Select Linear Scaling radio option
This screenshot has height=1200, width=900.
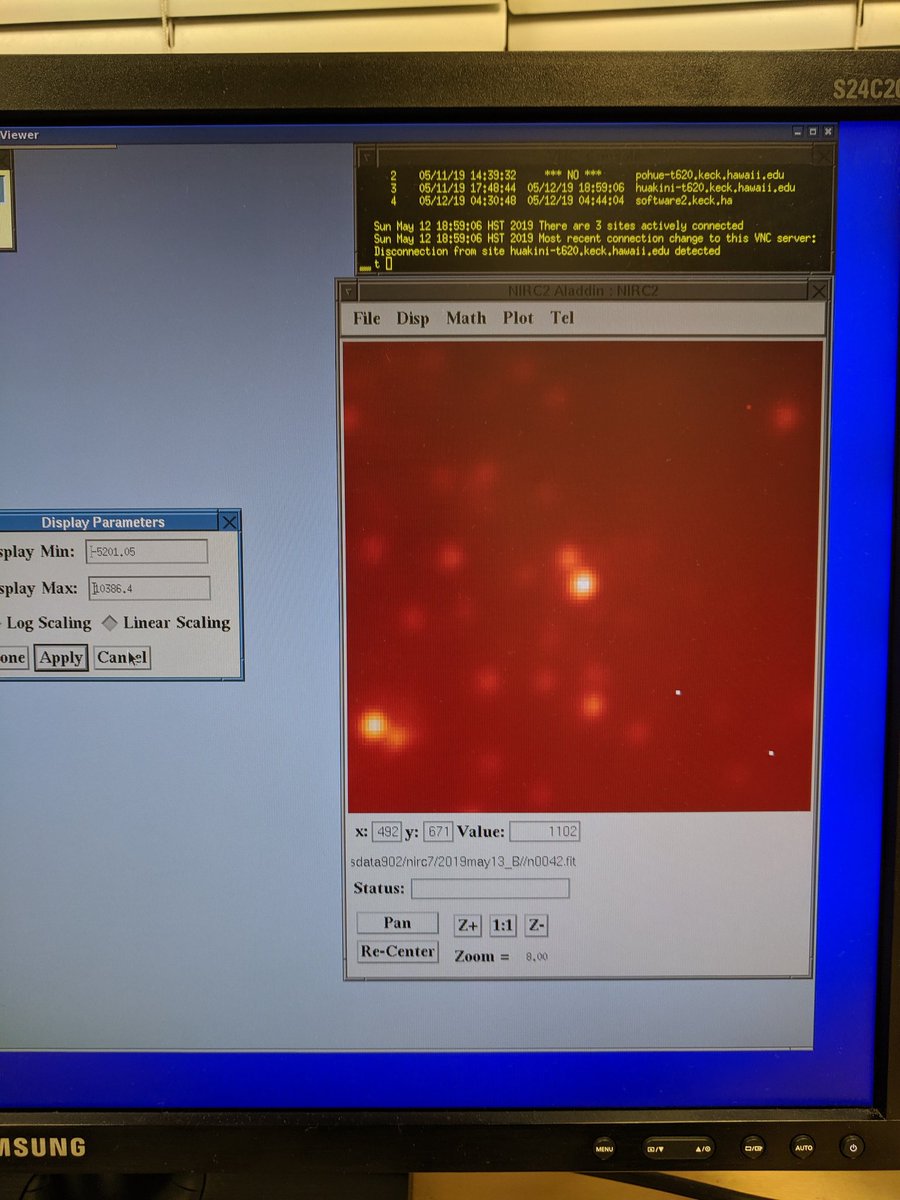pos(166,622)
